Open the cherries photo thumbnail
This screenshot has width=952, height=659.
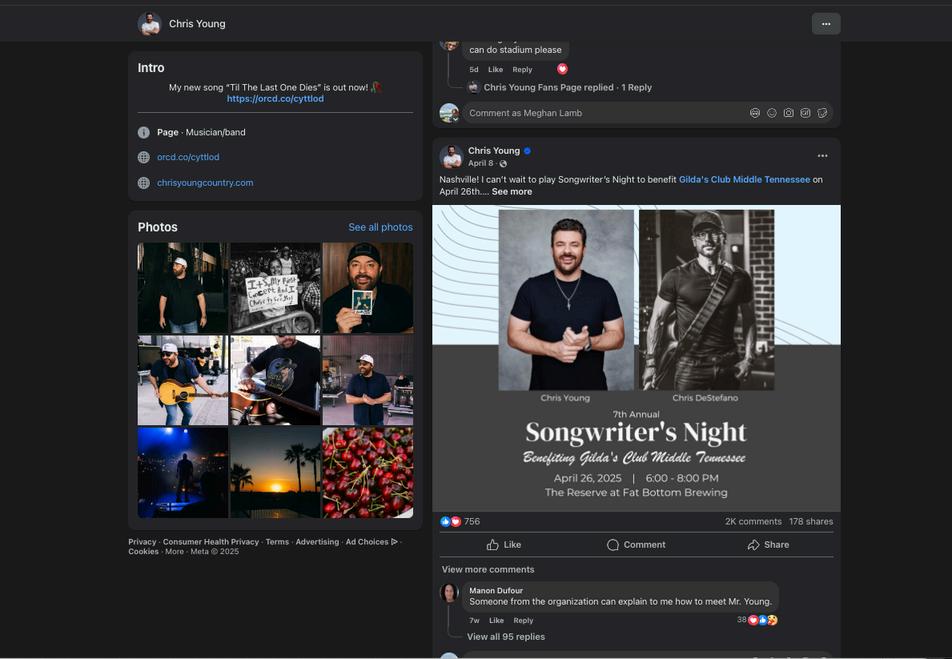[368, 473]
